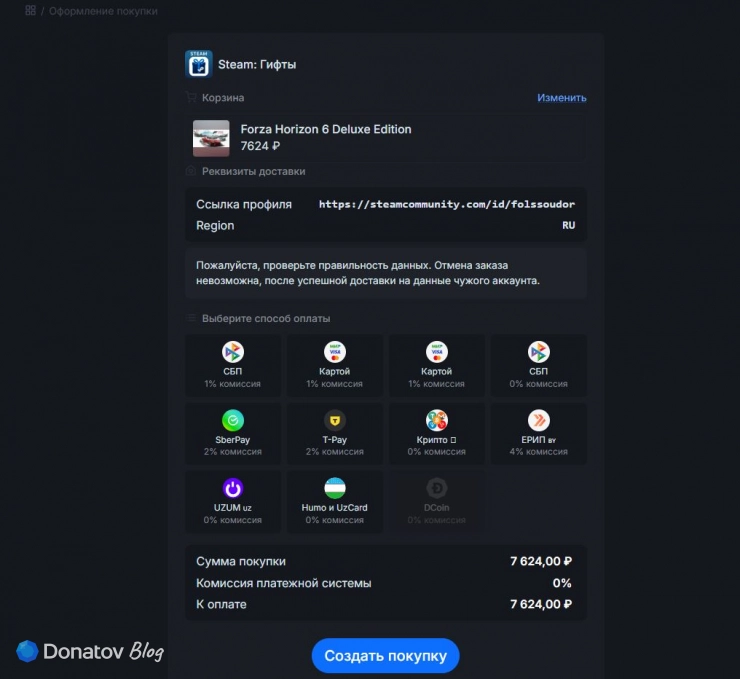Click the list icon beside Выберите способ оплаты
The width and height of the screenshot is (740, 679).
[191, 318]
